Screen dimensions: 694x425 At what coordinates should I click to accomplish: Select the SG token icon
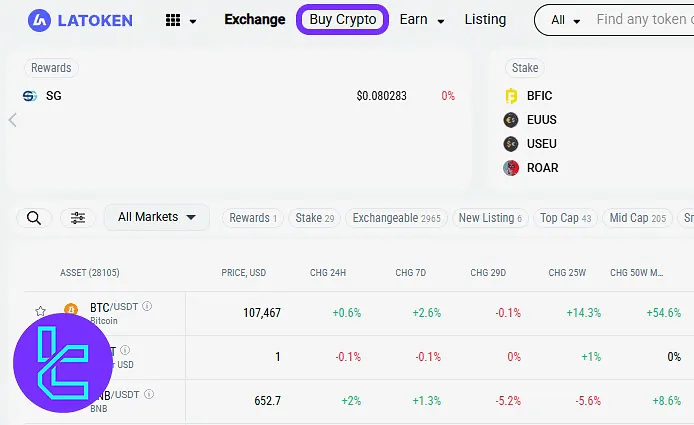click(30, 96)
